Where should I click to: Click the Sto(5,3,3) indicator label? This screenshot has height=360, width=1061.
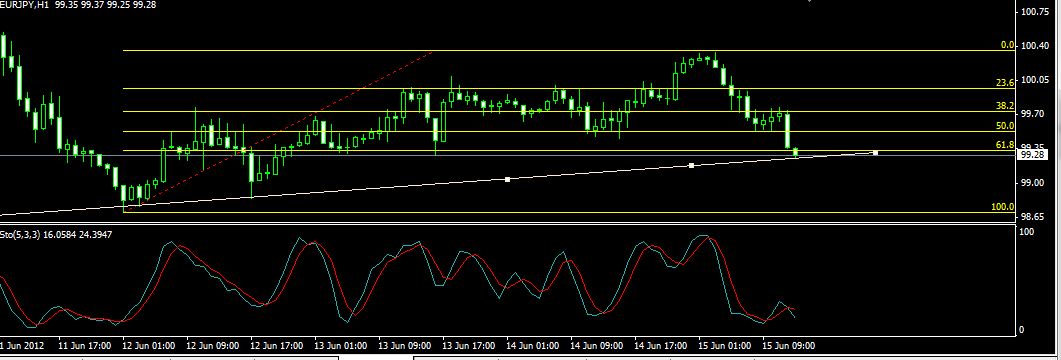tap(20, 234)
